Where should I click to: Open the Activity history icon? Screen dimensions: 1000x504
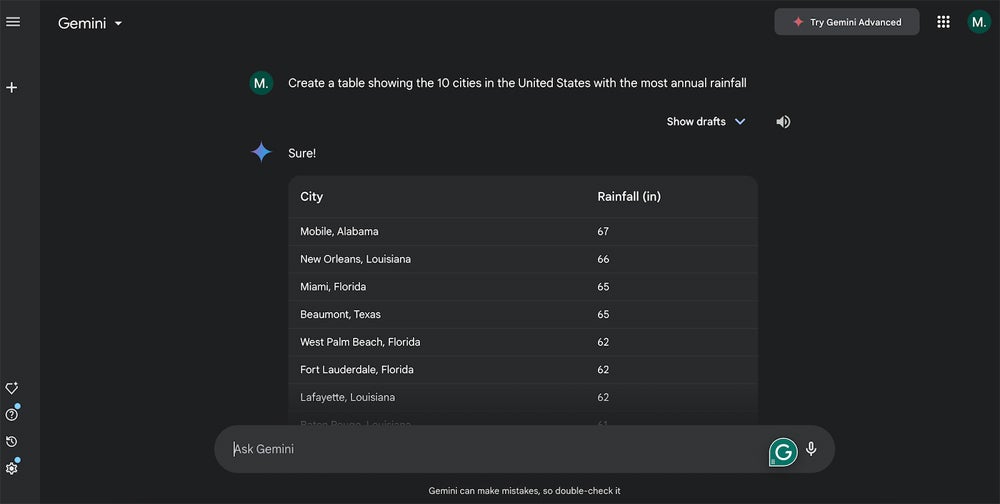[12, 441]
